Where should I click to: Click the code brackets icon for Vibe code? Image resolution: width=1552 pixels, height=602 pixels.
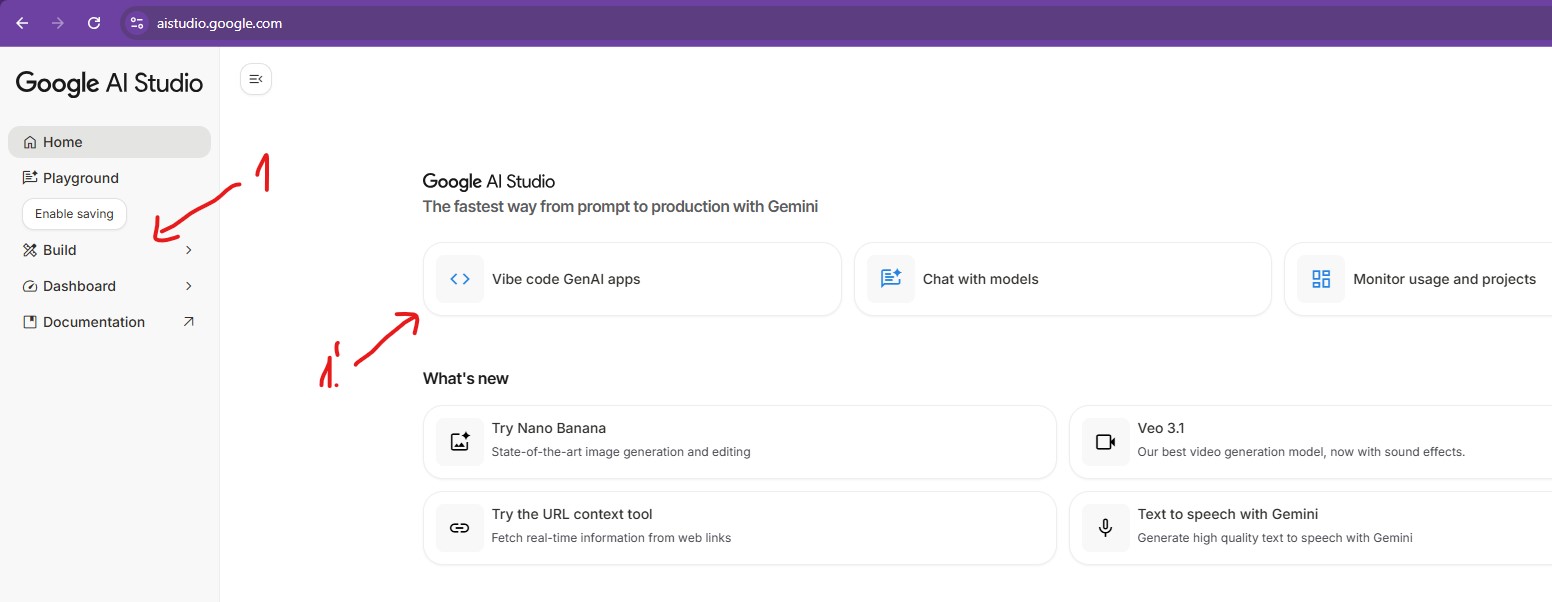(x=460, y=279)
